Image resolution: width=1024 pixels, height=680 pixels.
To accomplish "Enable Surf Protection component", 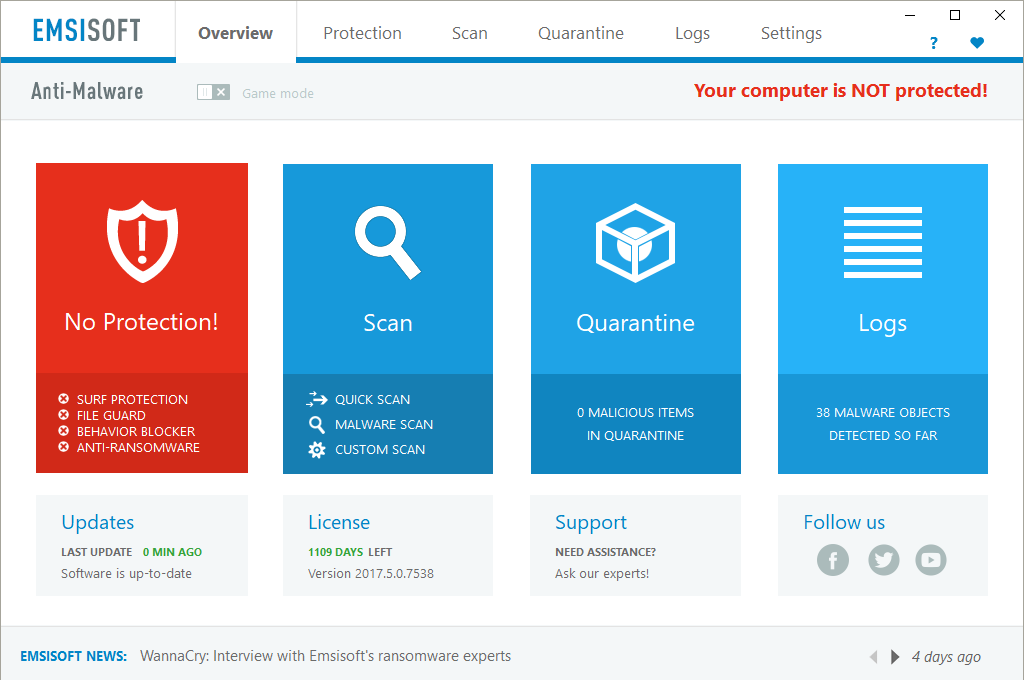I will [x=131, y=399].
